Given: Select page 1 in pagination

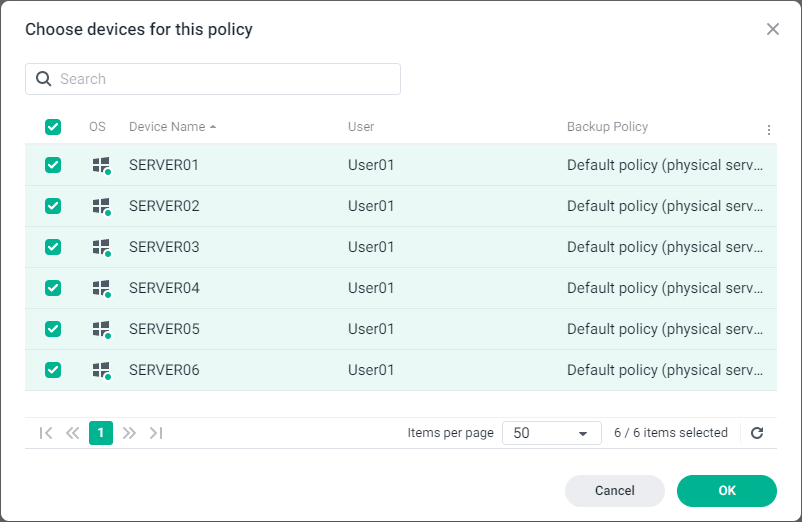Looking at the screenshot, I should pyautogui.click(x=101, y=433).
